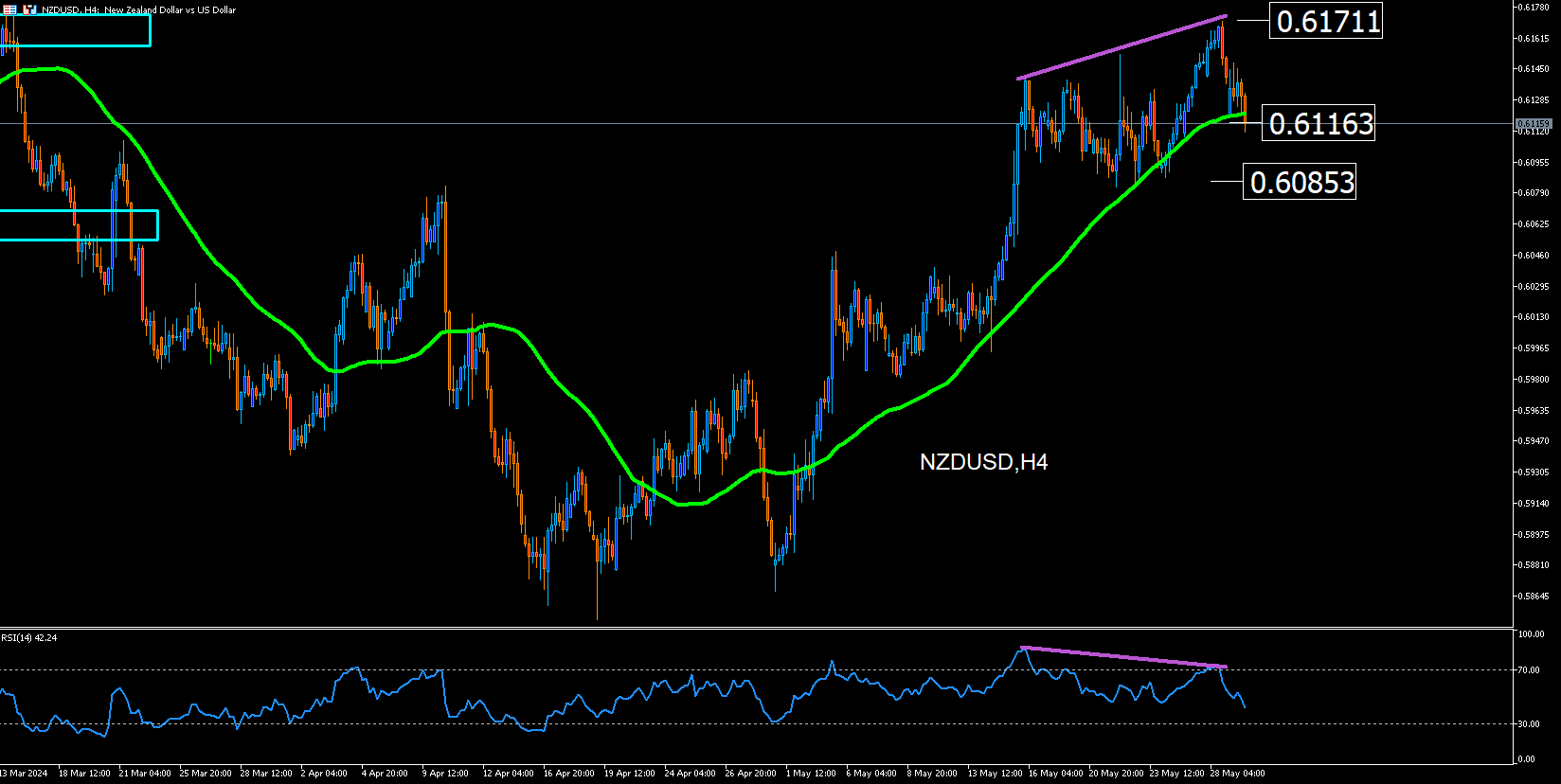Click the 1 May 12:00 time axis label

point(811,774)
